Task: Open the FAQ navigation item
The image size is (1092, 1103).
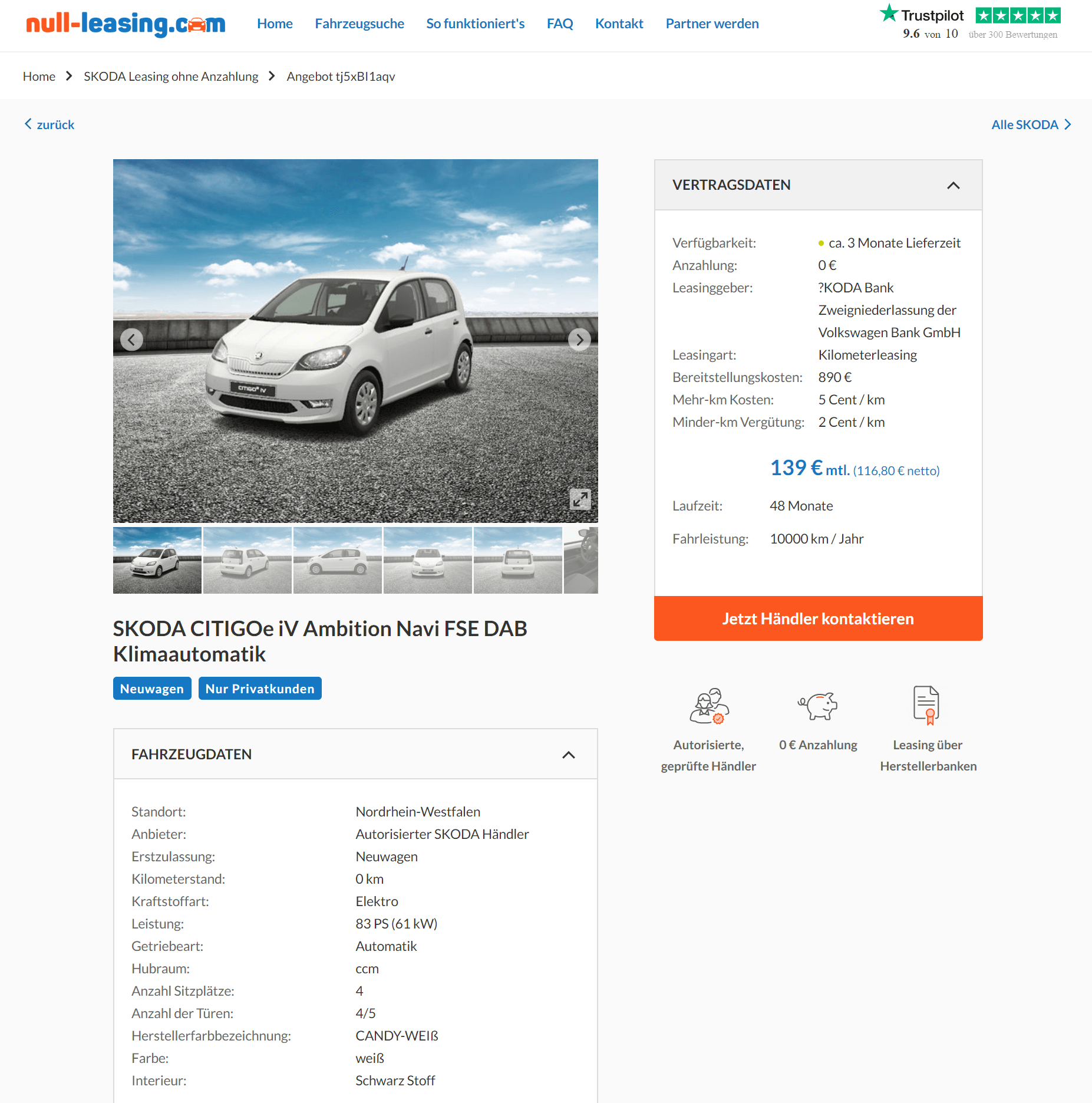Action: (560, 24)
